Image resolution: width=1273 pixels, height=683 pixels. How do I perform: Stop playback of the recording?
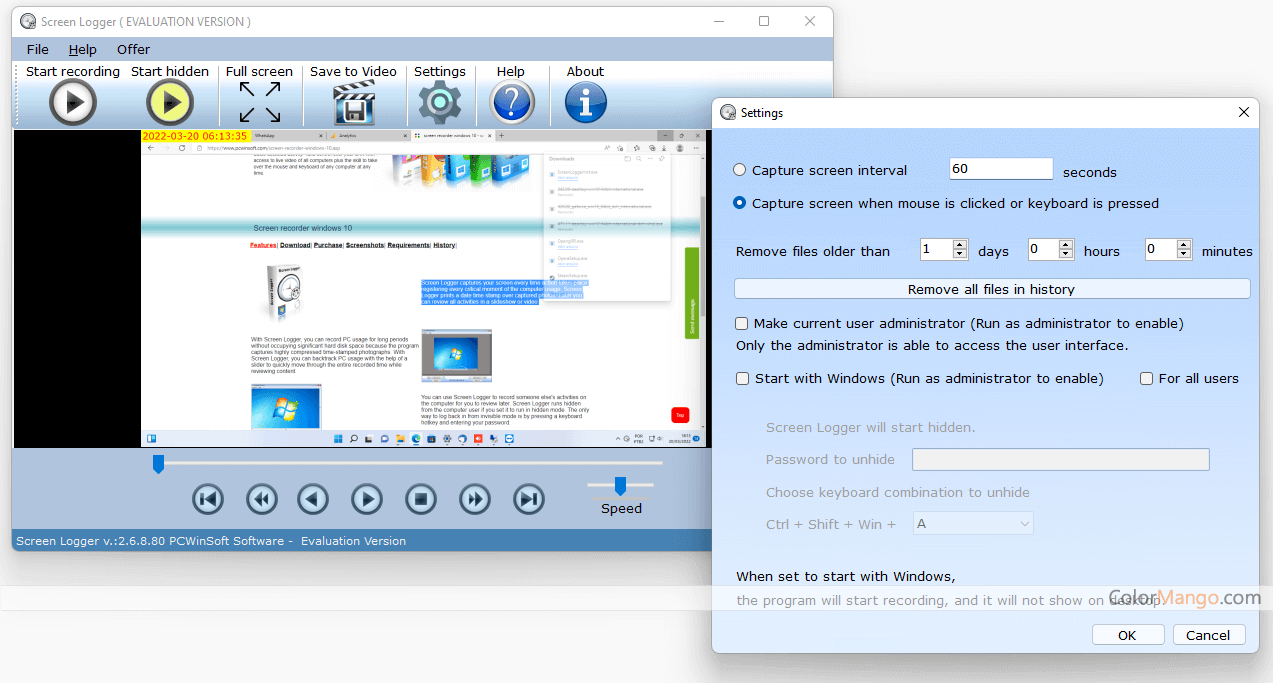(x=420, y=499)
